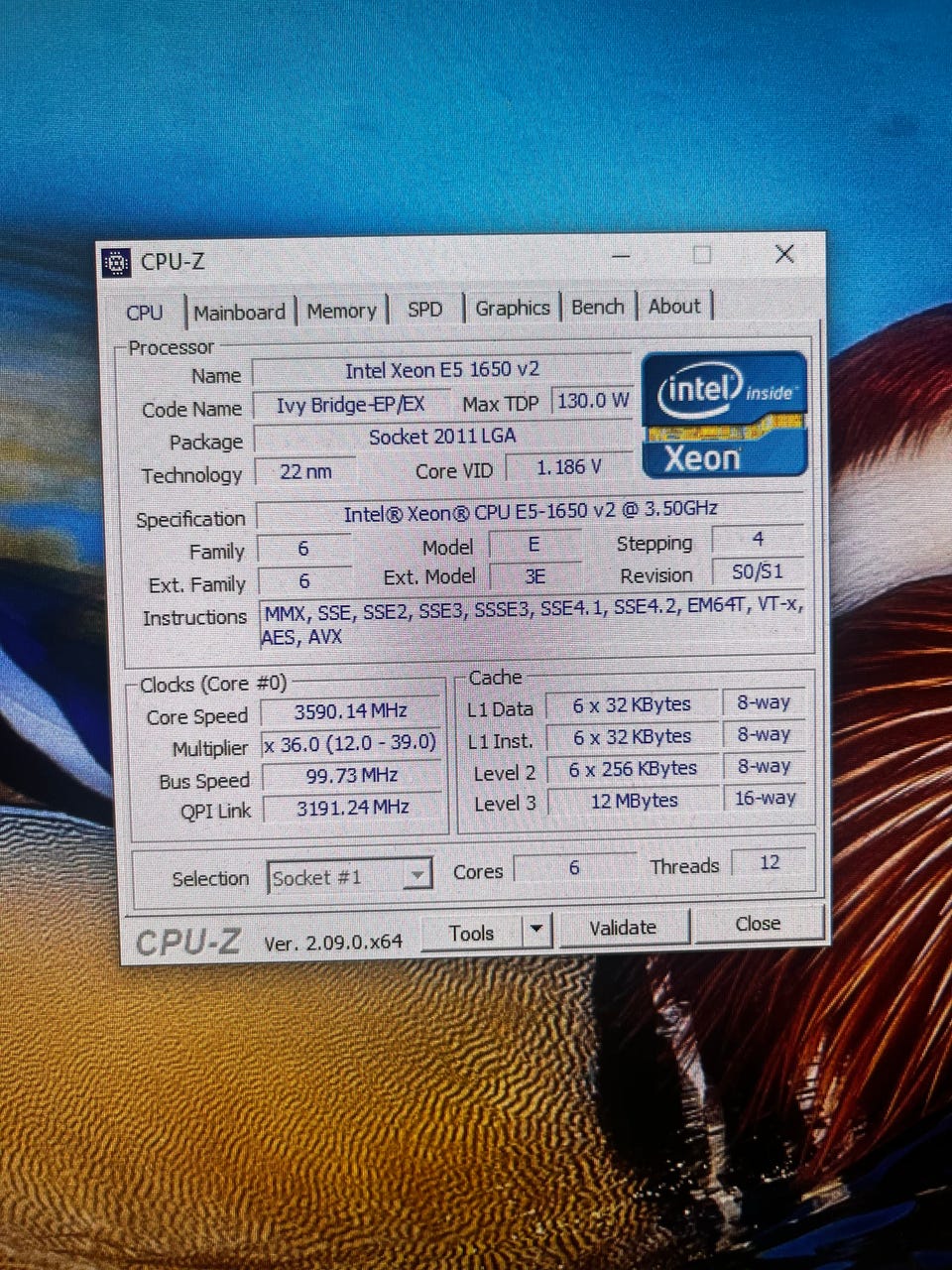The height and width of the screenshot is (1270, 952).
Task: Click the Cores count value 6
Action: tap(575, 868)
